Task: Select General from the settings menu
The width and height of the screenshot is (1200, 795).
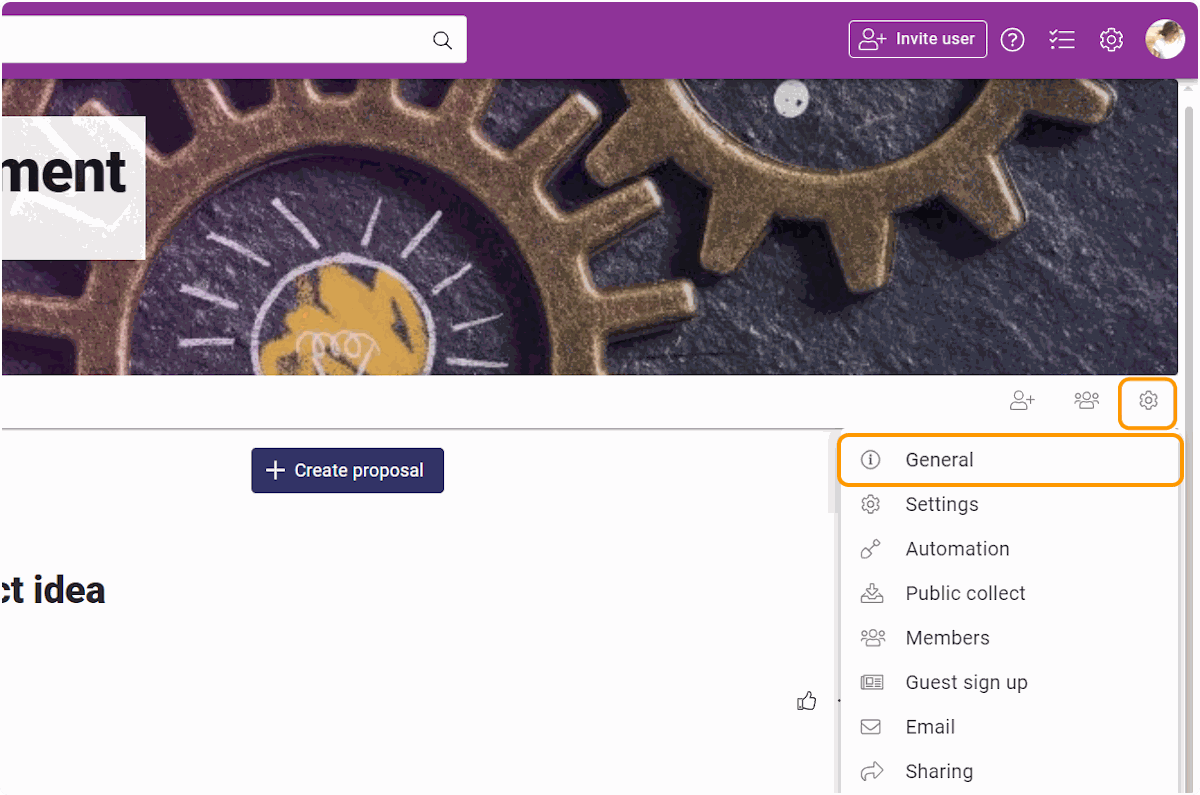Action: click(x=1010, y=460)
